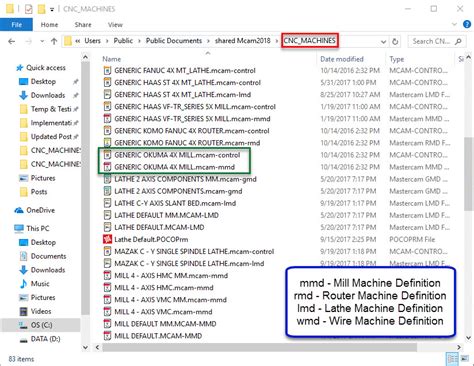474x366 pixels.
Task: Select file name MILL DEFAULT MM.MCAM-MMD
Action: [x=165, y=324]
